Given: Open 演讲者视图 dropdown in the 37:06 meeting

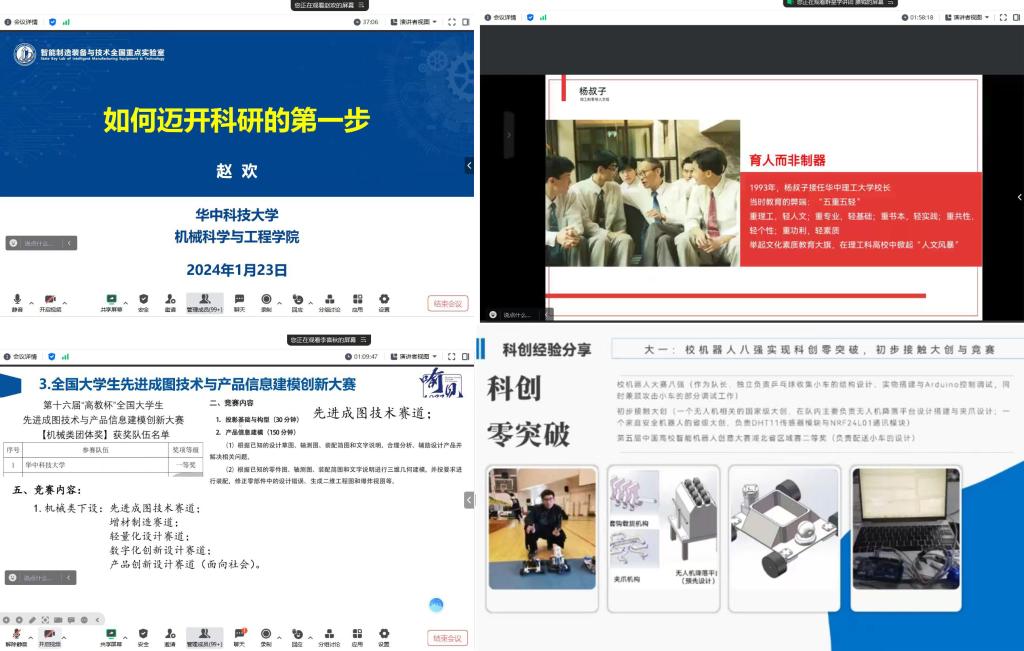Looking at the screenshot, I should point(411,21).
